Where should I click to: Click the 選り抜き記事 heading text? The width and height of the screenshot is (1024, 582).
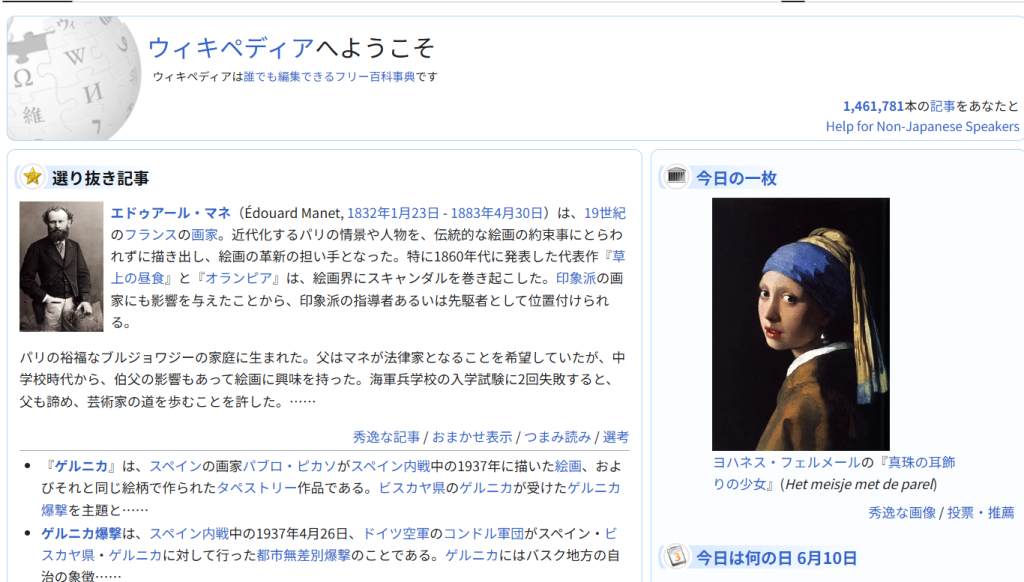click(x=100, y=178)
